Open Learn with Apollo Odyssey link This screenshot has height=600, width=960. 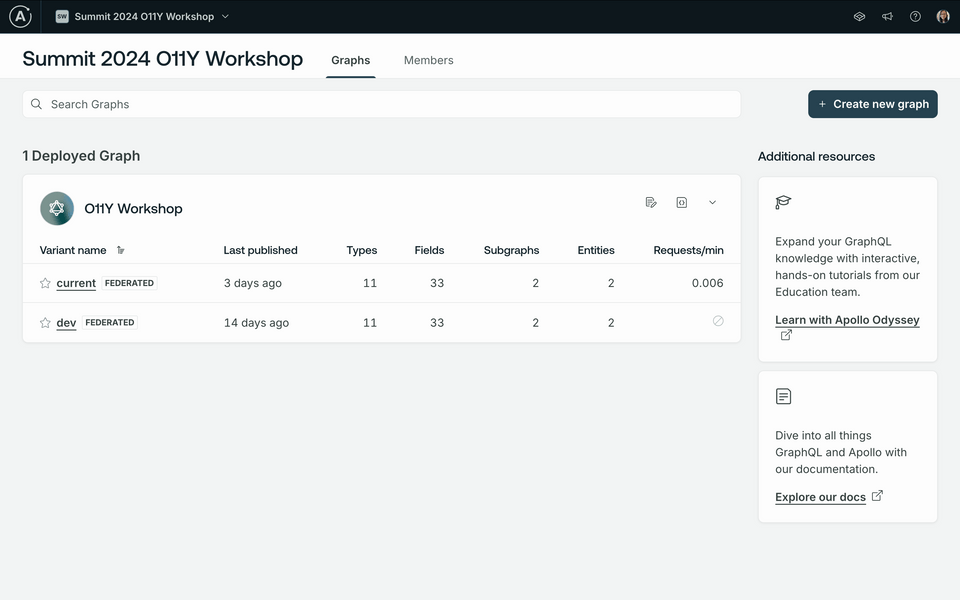pos(847,320)
